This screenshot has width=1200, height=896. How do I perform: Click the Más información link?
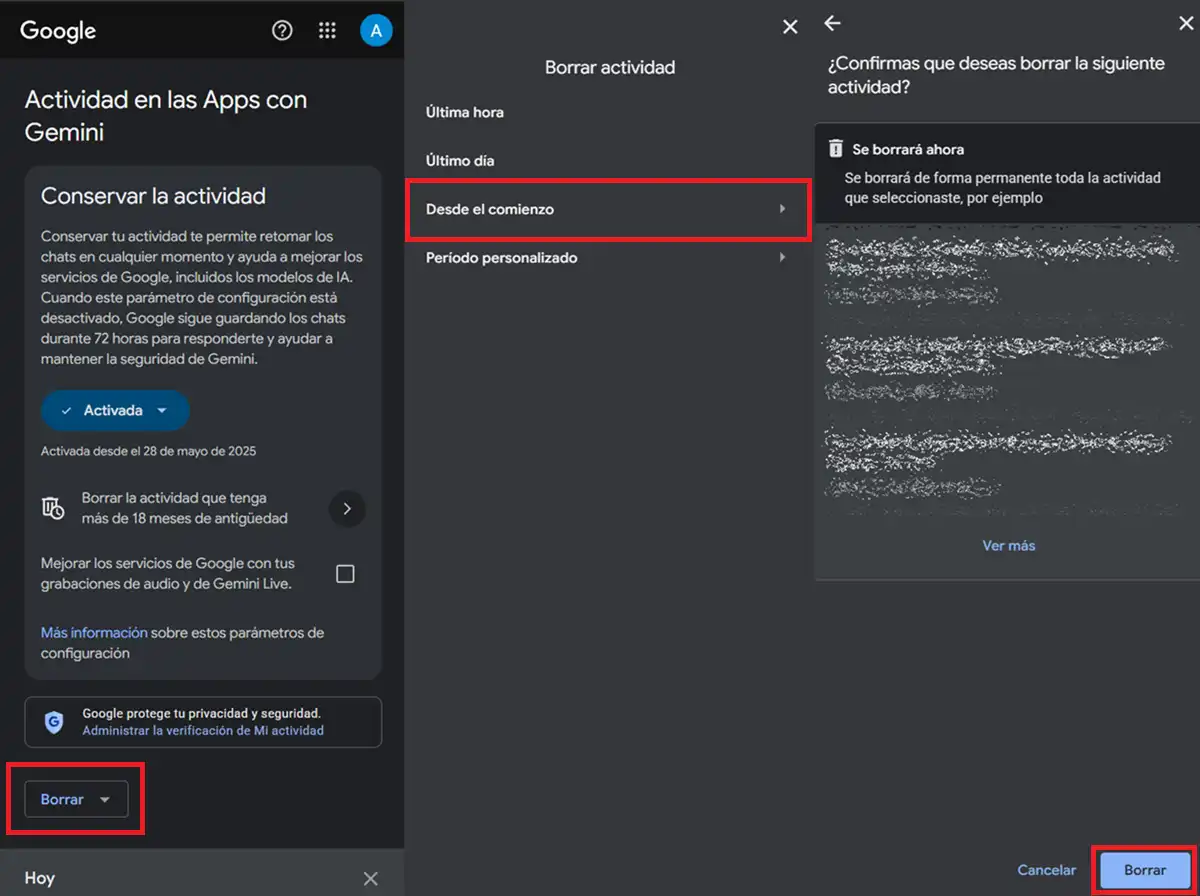94,633
